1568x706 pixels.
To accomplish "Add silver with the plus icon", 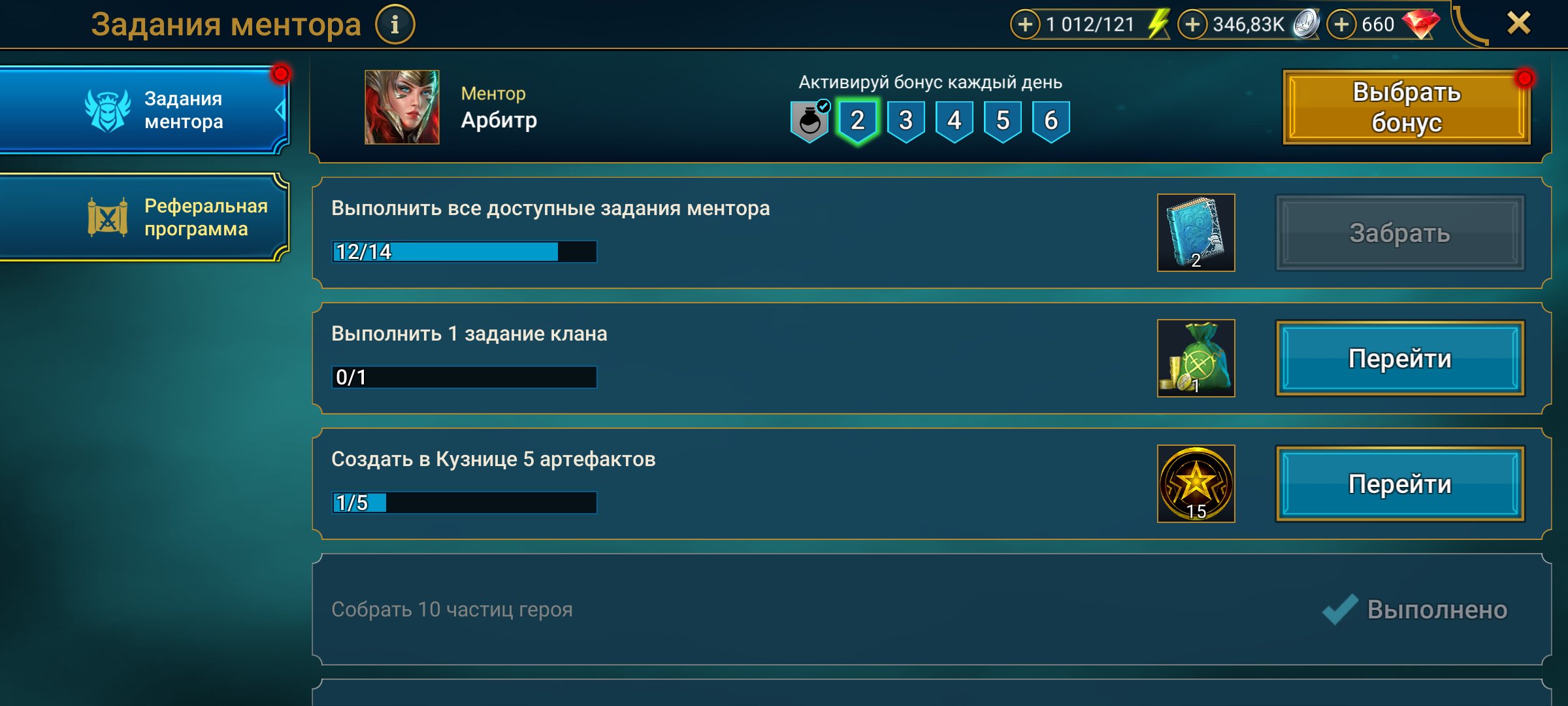I will [1192, 25].
